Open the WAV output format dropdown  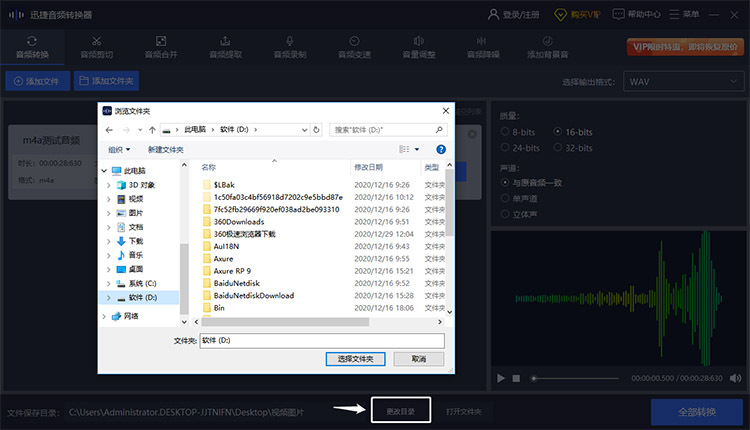[684, 81]
